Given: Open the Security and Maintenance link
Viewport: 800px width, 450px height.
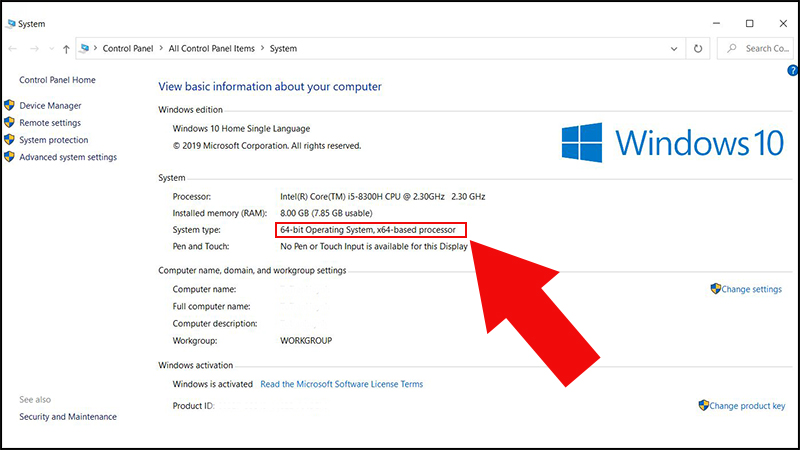Looking at the screenshot, I should (68, 417).
